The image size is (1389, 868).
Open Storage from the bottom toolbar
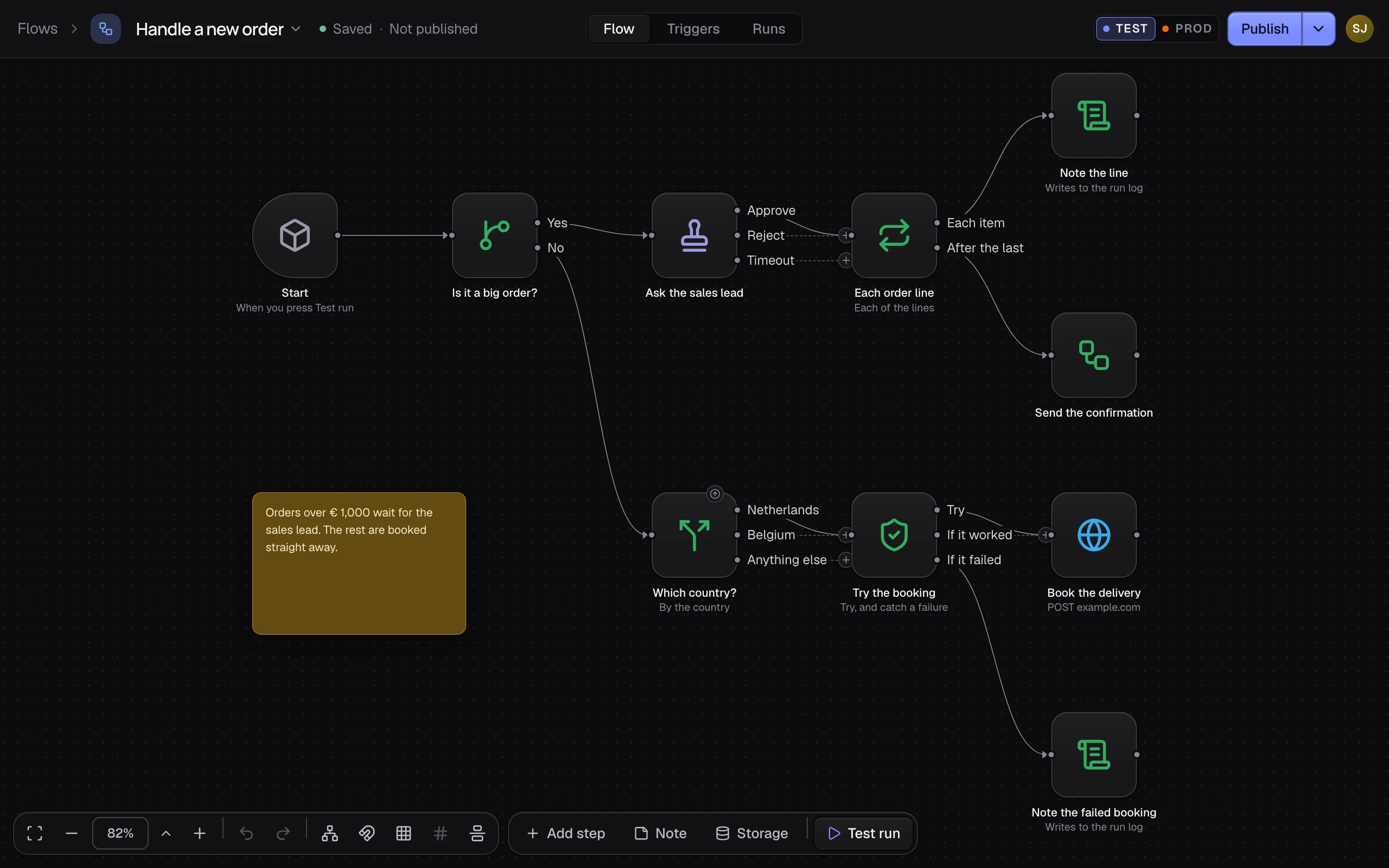pos(752,833)
